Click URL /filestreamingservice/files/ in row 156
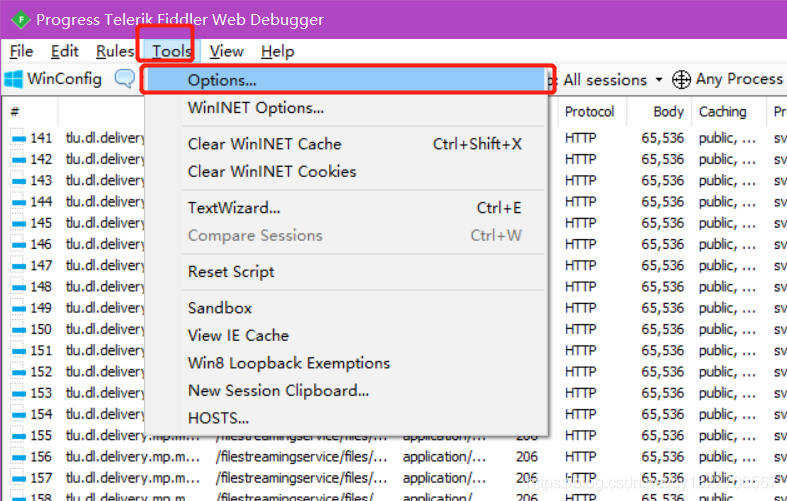Viewport: 787px width, 501px height. [x=302, y=457]
